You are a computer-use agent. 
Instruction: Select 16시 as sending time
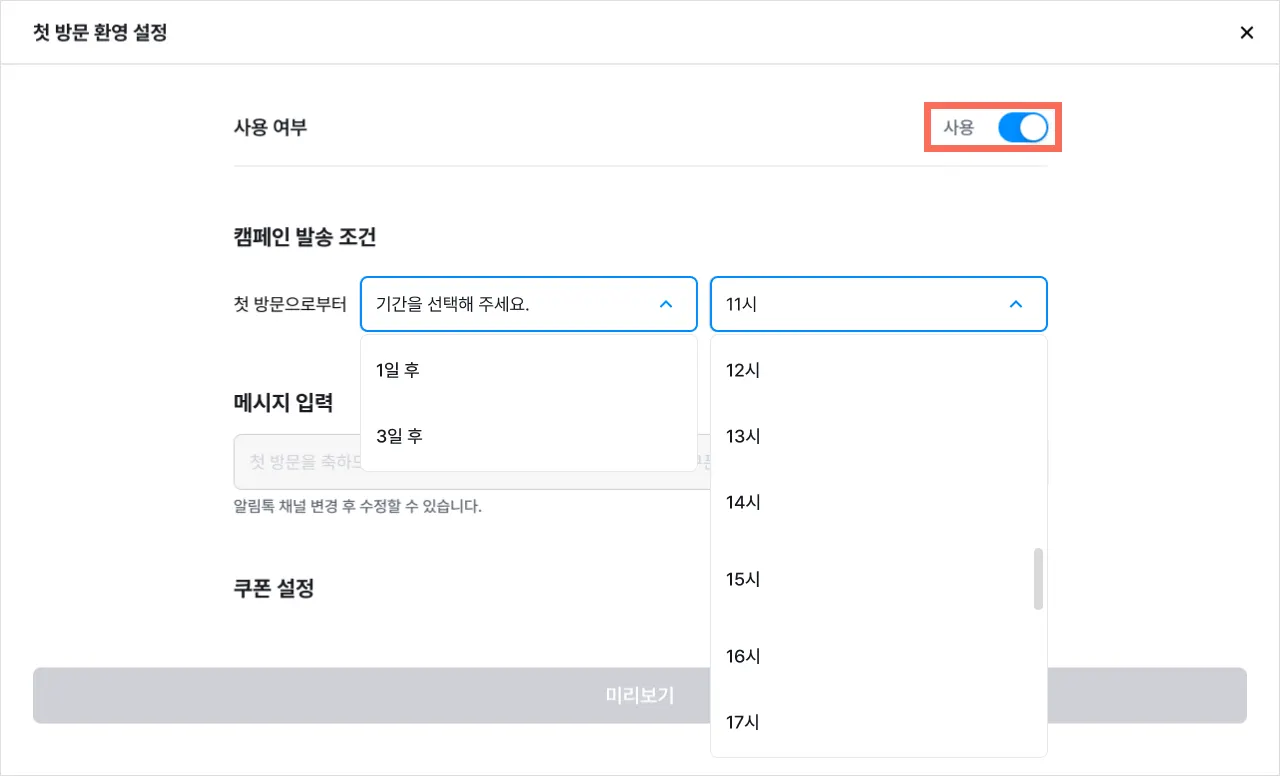coord(743,656)
